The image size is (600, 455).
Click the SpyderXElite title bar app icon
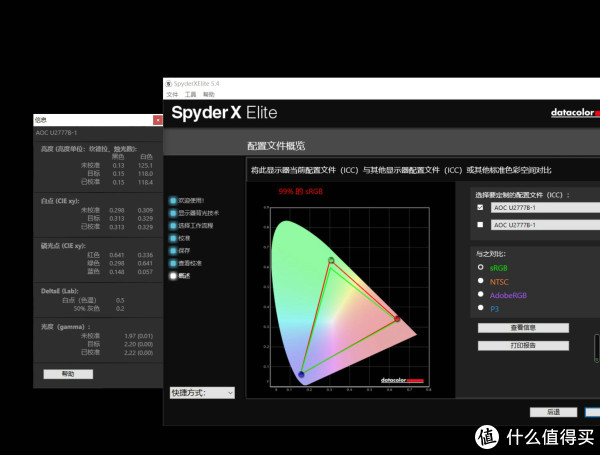168,84
